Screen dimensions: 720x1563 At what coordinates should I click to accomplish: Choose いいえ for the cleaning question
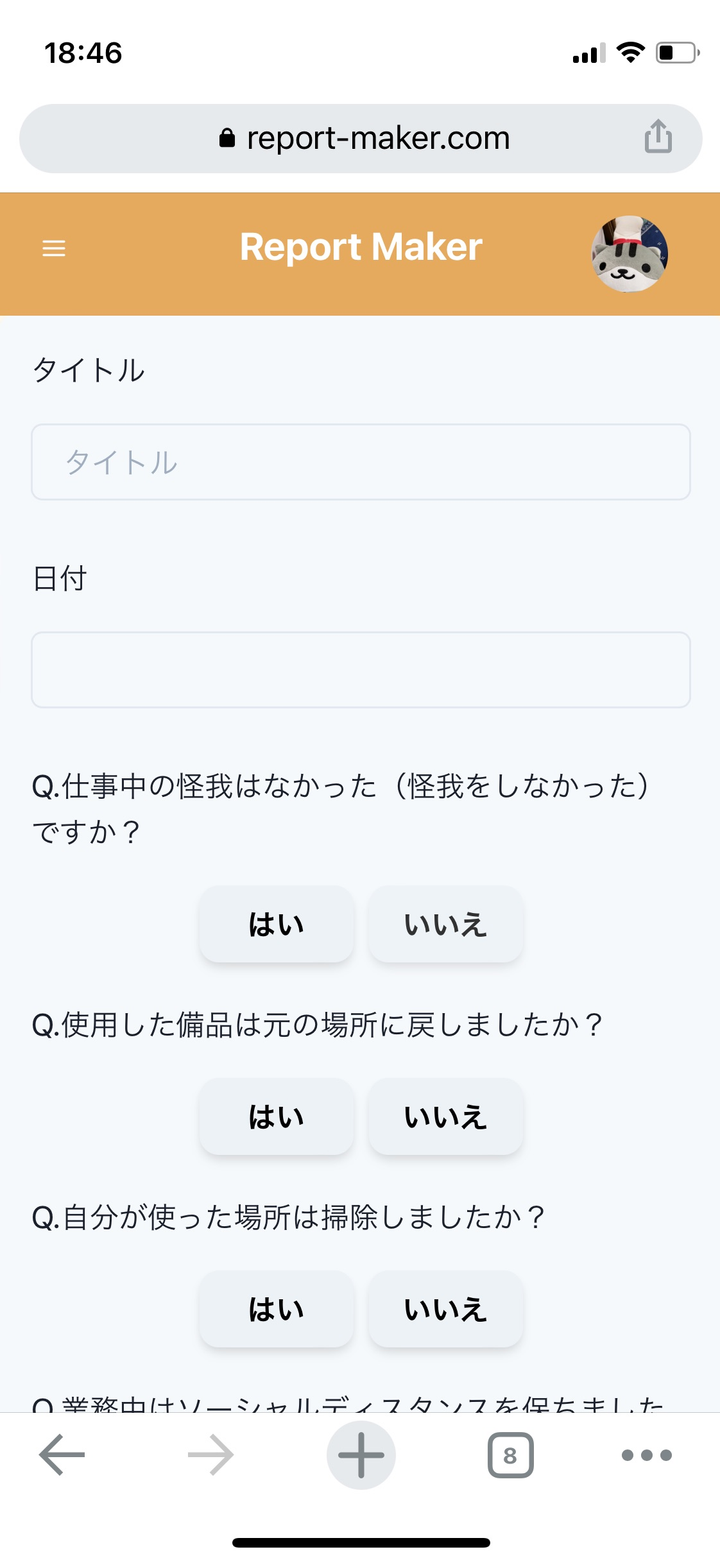(445, 1308)
